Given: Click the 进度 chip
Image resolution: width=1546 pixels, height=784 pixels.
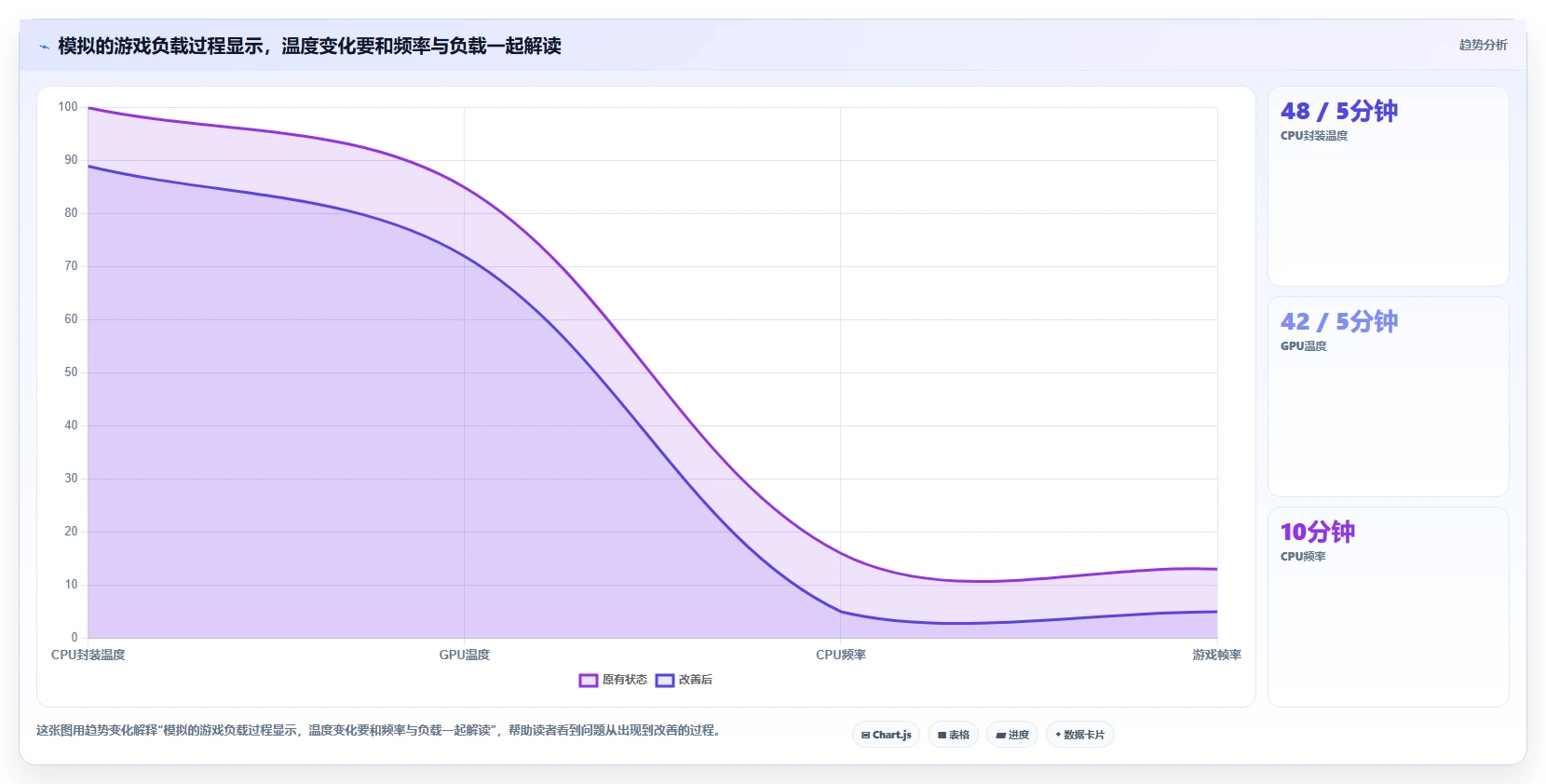Looking at the screenshot, I should click(x=1012, y=735).
